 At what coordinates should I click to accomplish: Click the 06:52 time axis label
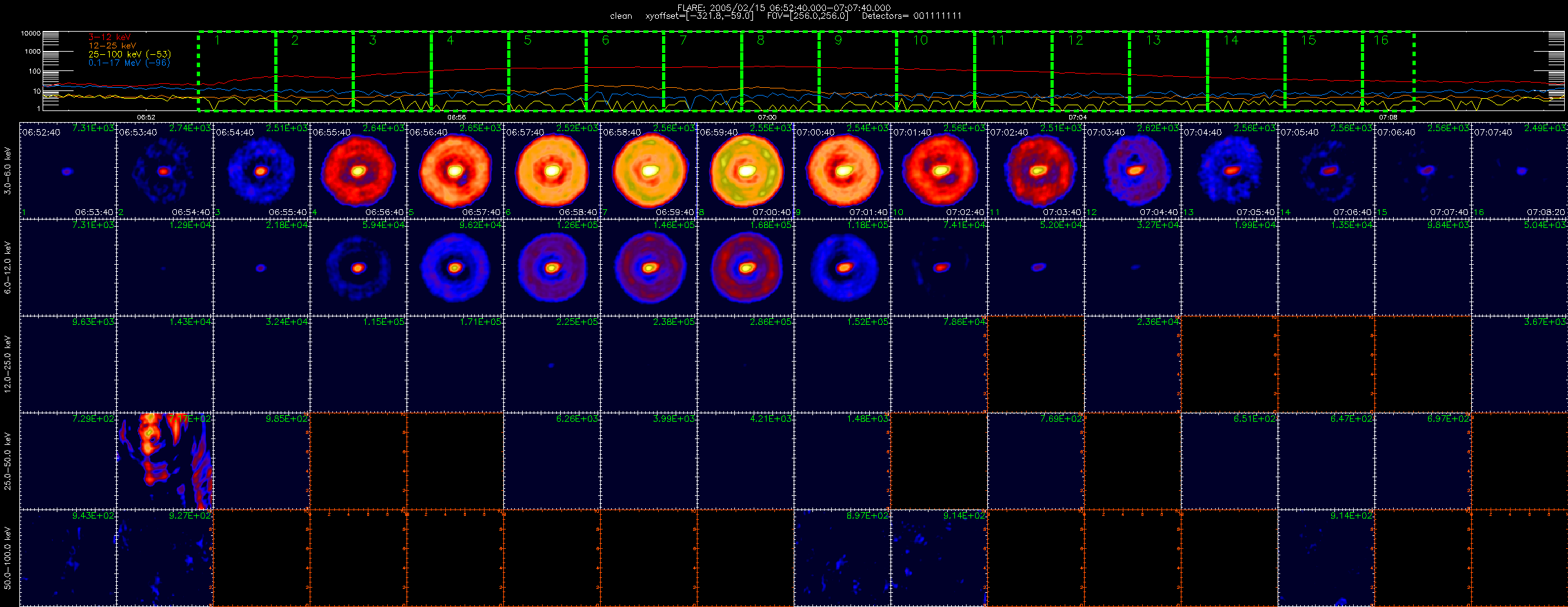coord(146,118)
